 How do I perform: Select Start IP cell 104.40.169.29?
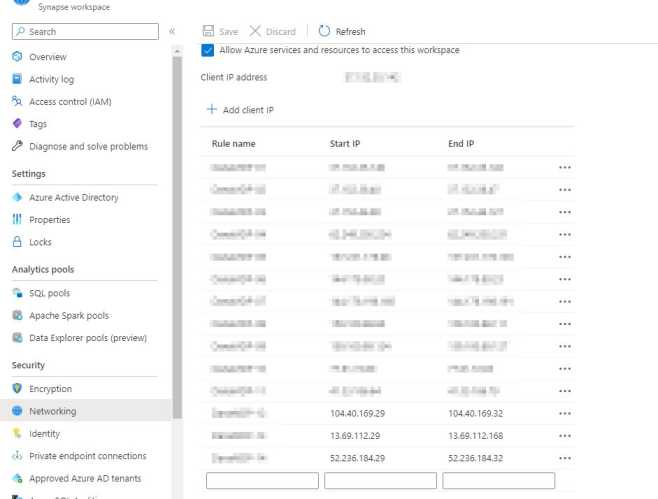[x=358, y=413]
